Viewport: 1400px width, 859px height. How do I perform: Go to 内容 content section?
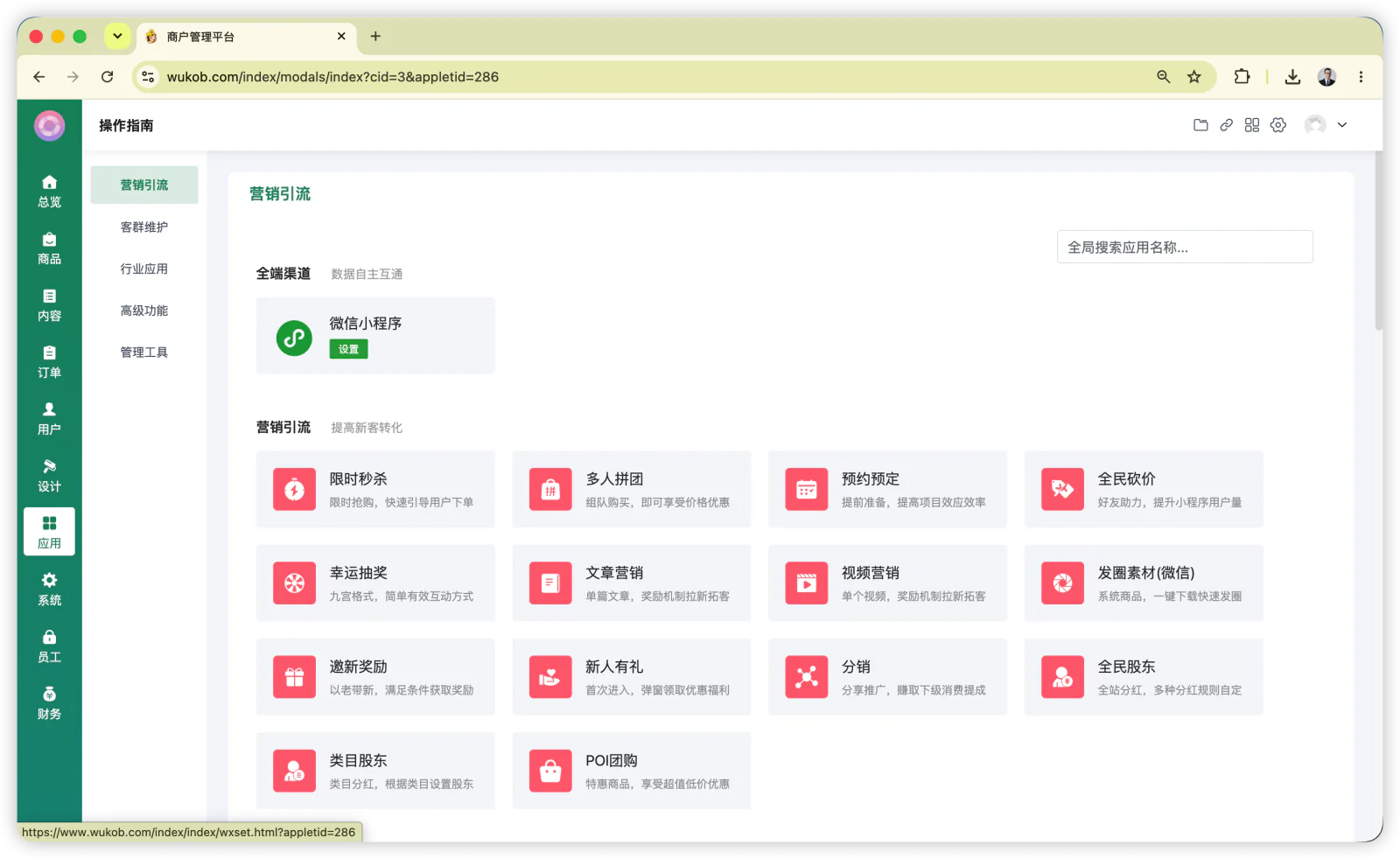49,304
